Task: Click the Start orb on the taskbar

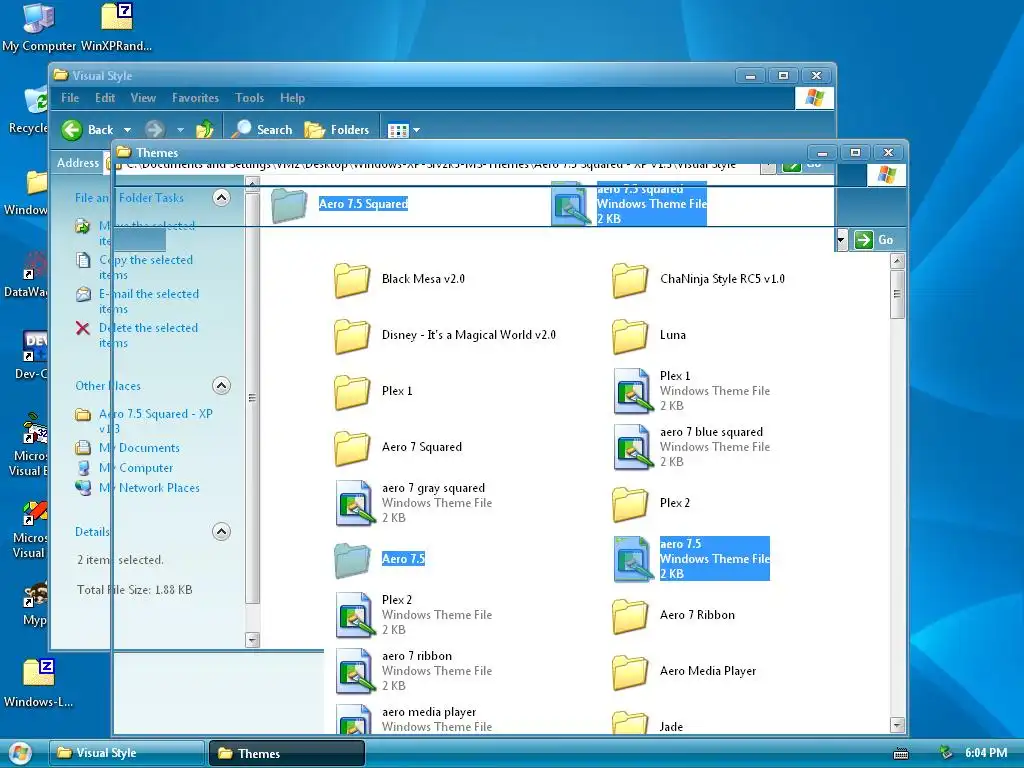Action: coord(20,753)
